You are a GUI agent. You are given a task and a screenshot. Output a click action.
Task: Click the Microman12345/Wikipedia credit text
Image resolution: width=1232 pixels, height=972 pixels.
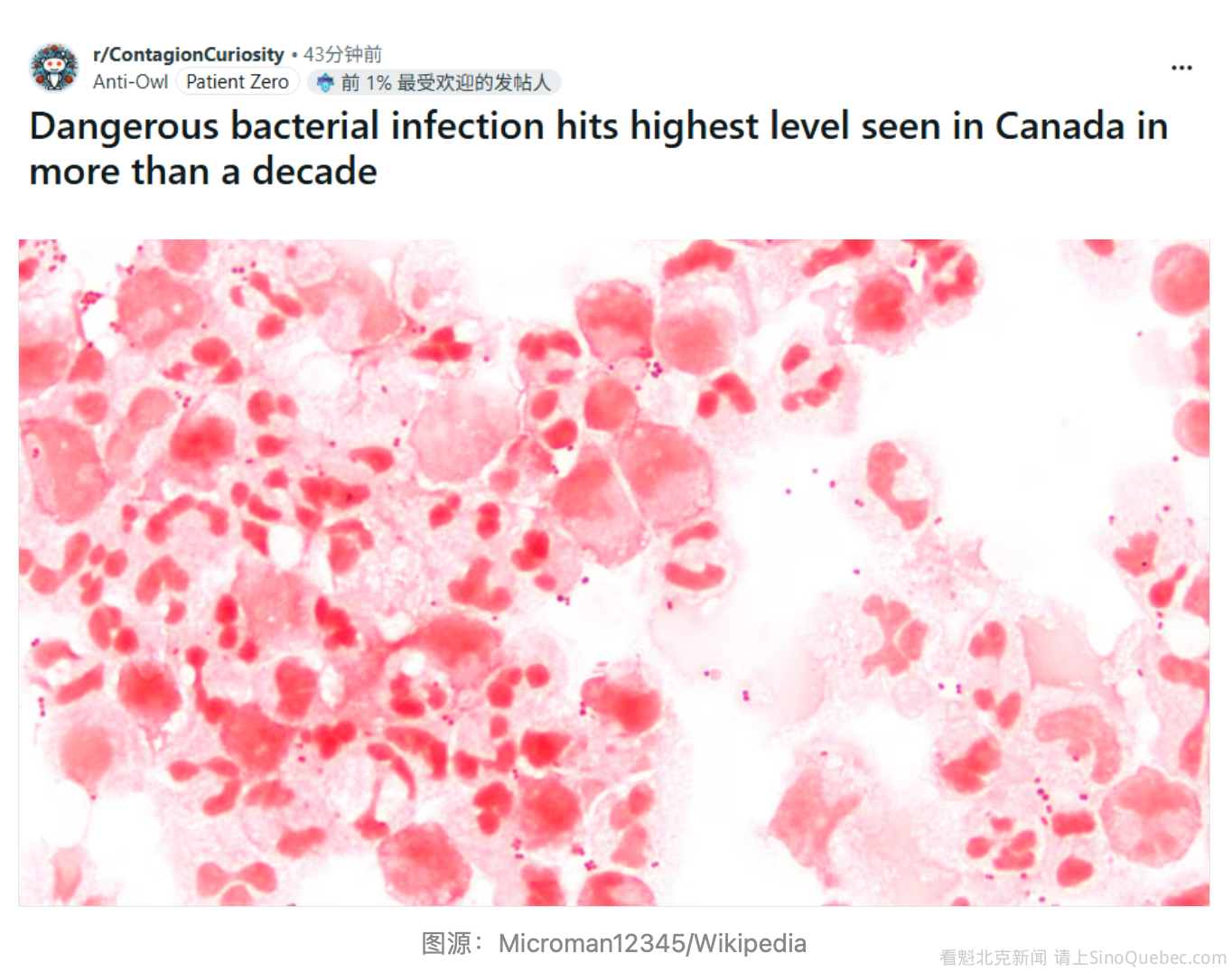(652, 943)
